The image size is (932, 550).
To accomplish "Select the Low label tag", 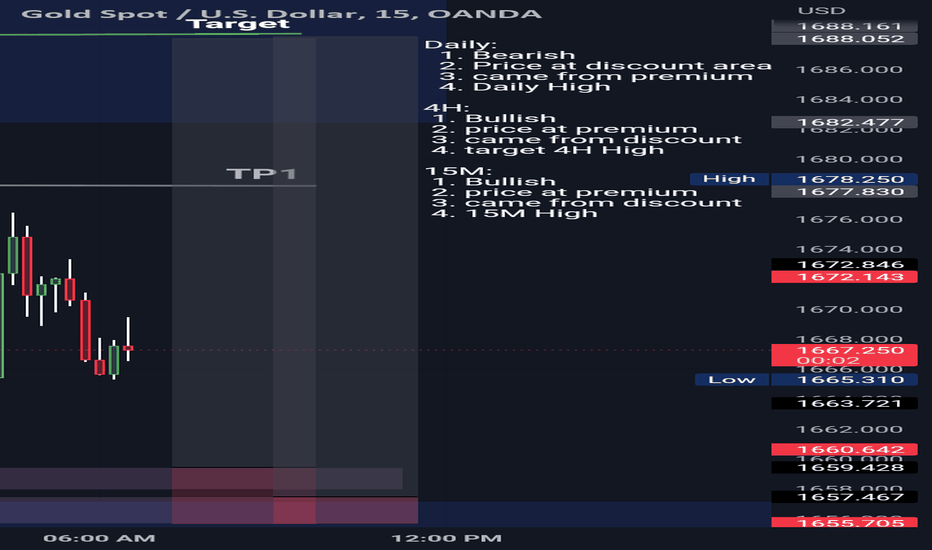I will (732, 379).
